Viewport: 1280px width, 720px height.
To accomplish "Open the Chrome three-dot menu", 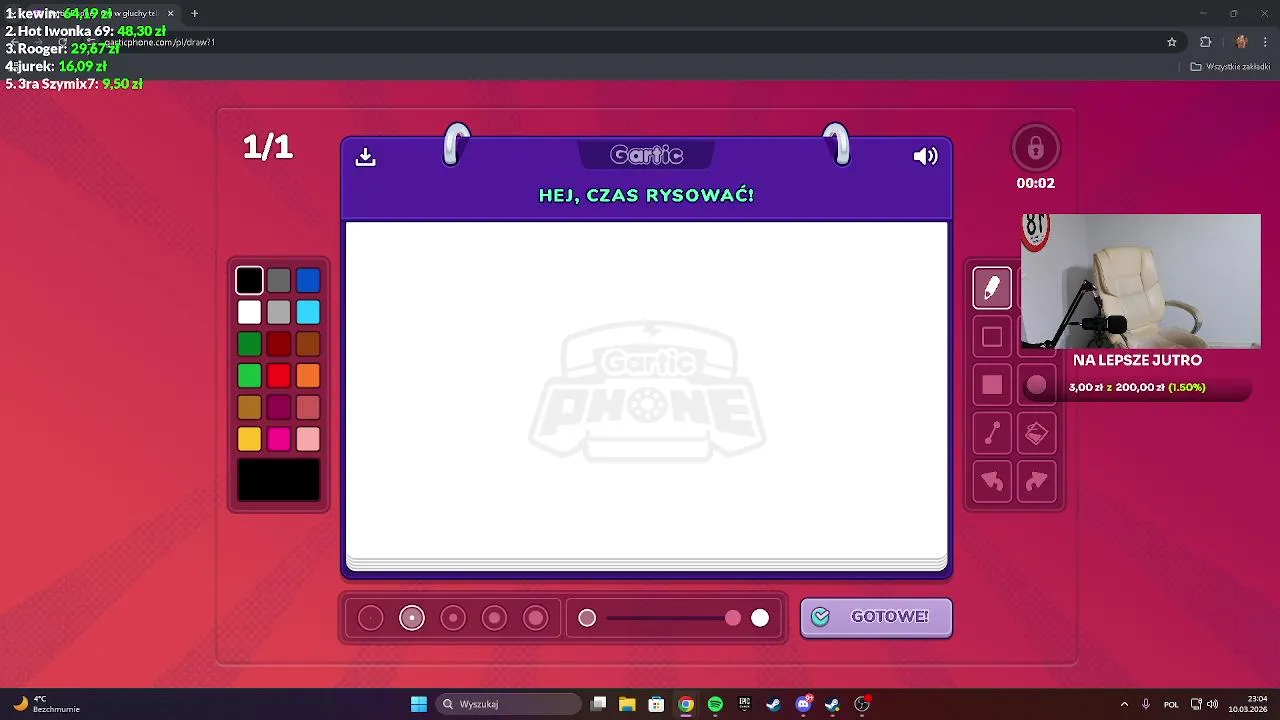I will [x=1266, y=42].
